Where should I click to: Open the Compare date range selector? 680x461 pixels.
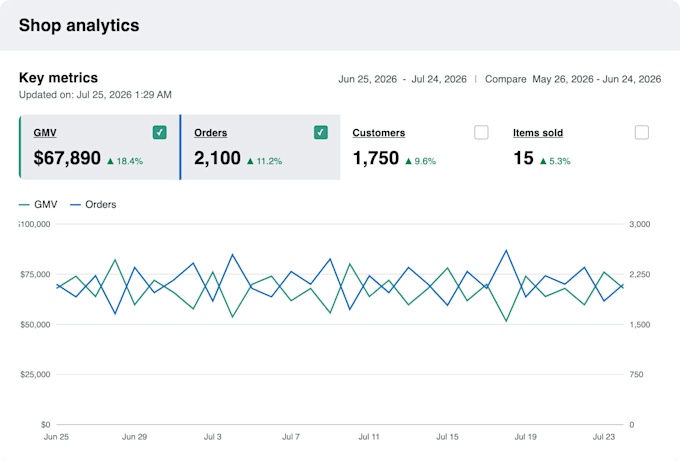coord(573,79)
